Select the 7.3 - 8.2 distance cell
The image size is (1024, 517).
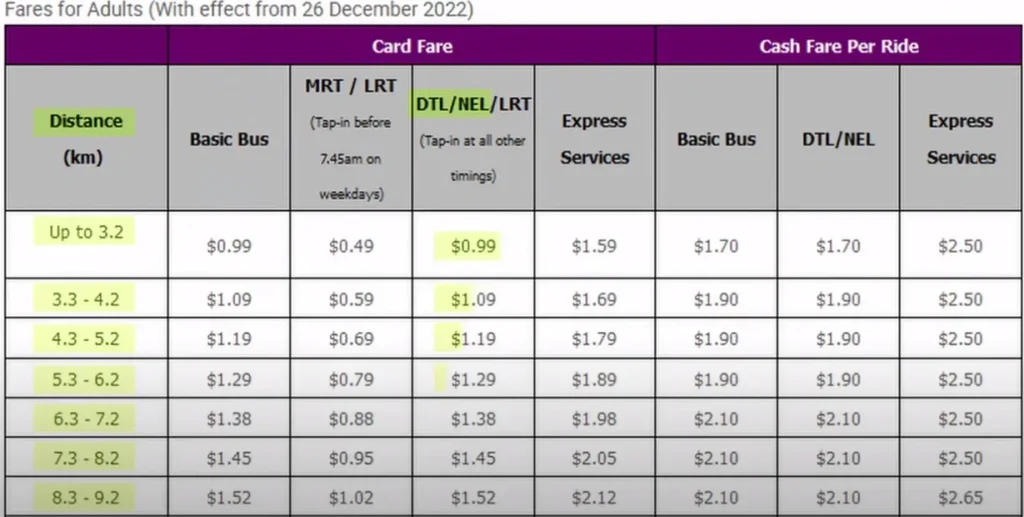coord(85,458)
